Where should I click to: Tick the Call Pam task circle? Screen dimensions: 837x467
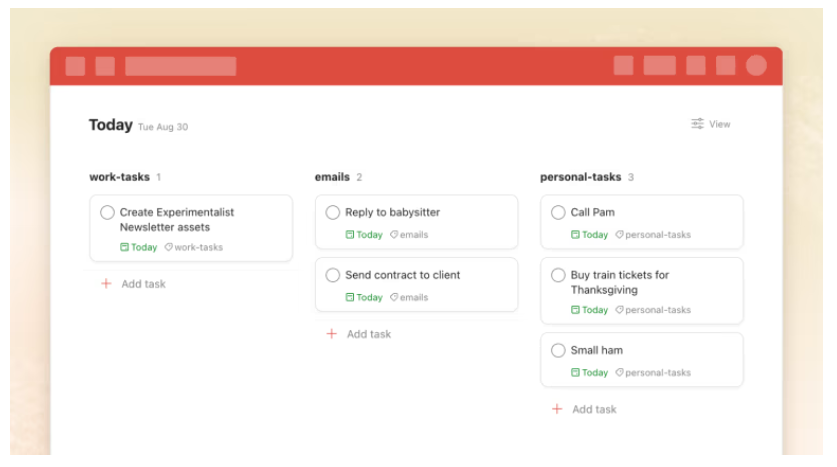(x=558, y=212)
